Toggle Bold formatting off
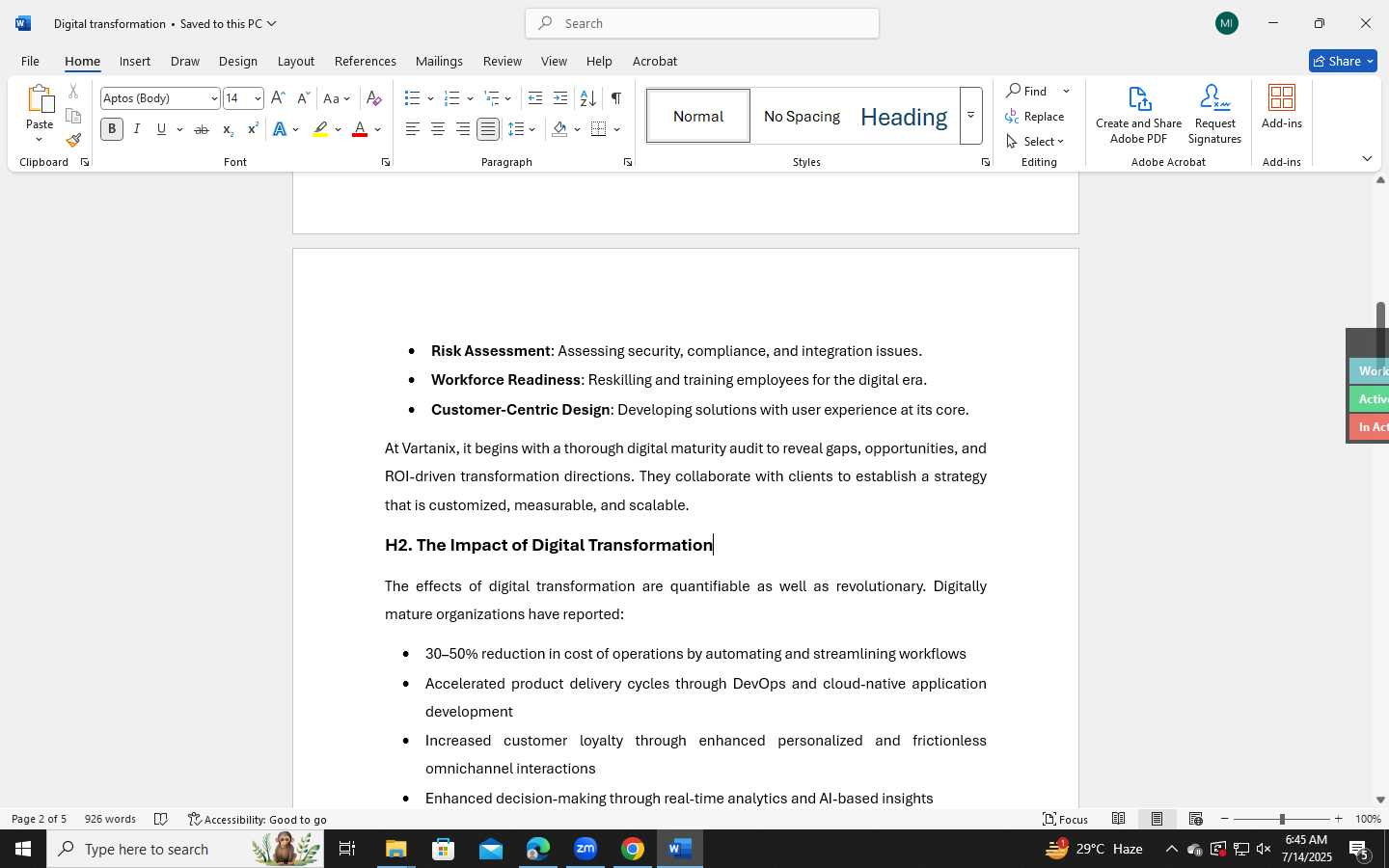 [x=112, y=129]
